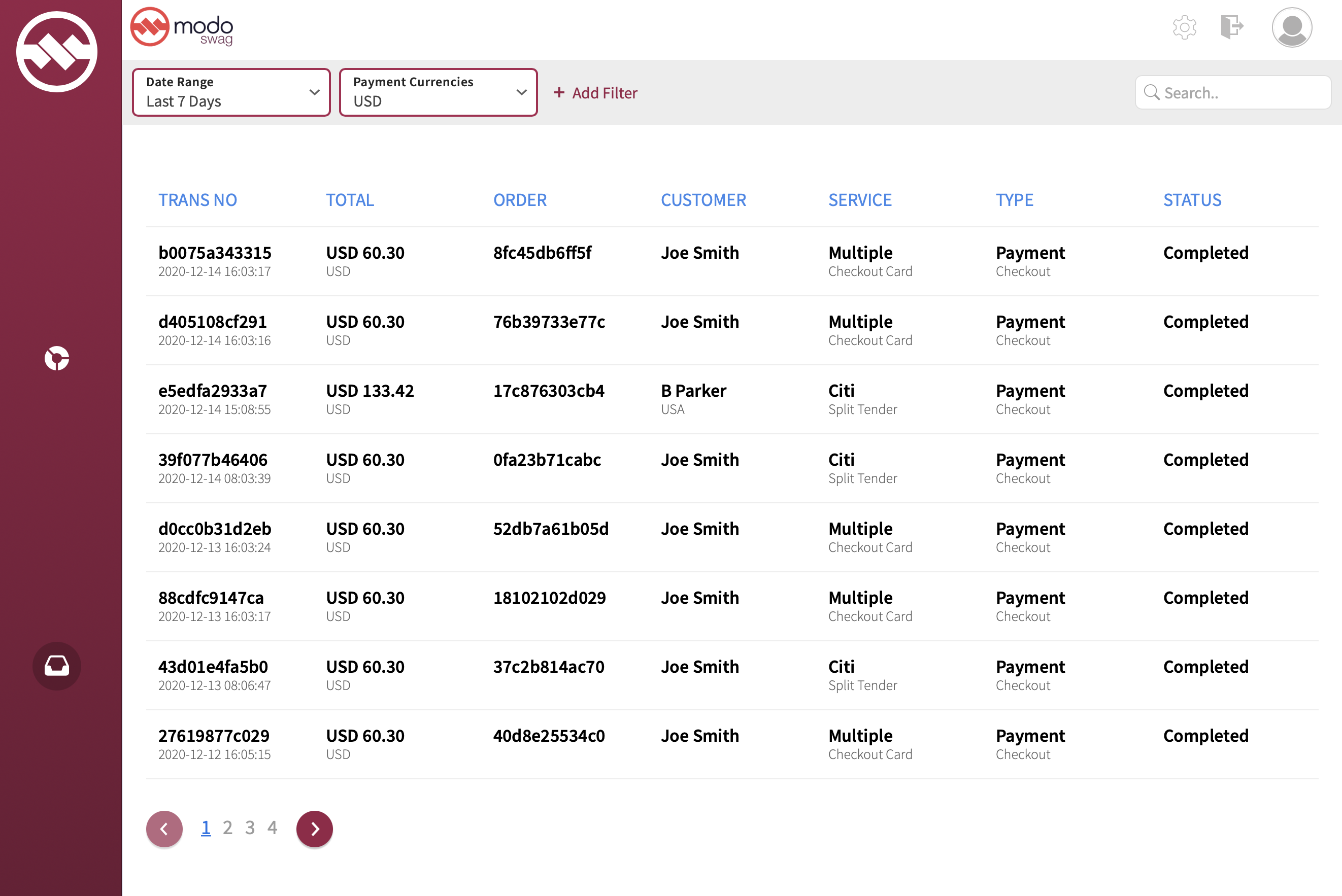
Task: Open the user profile avatar
Action: point(1291,27)
